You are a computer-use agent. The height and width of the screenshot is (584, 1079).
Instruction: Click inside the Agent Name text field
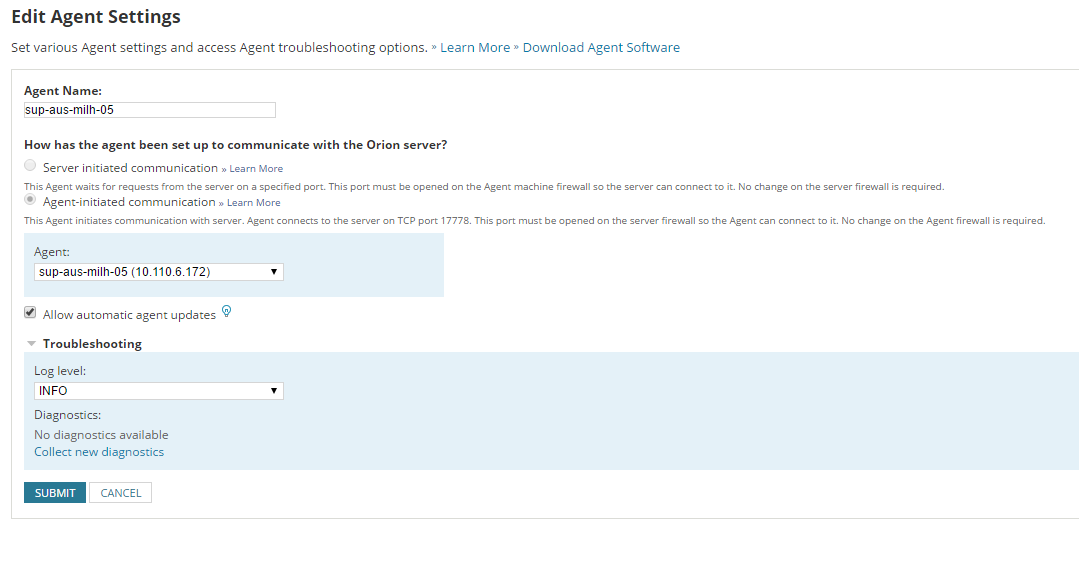(x=148, y=109)
